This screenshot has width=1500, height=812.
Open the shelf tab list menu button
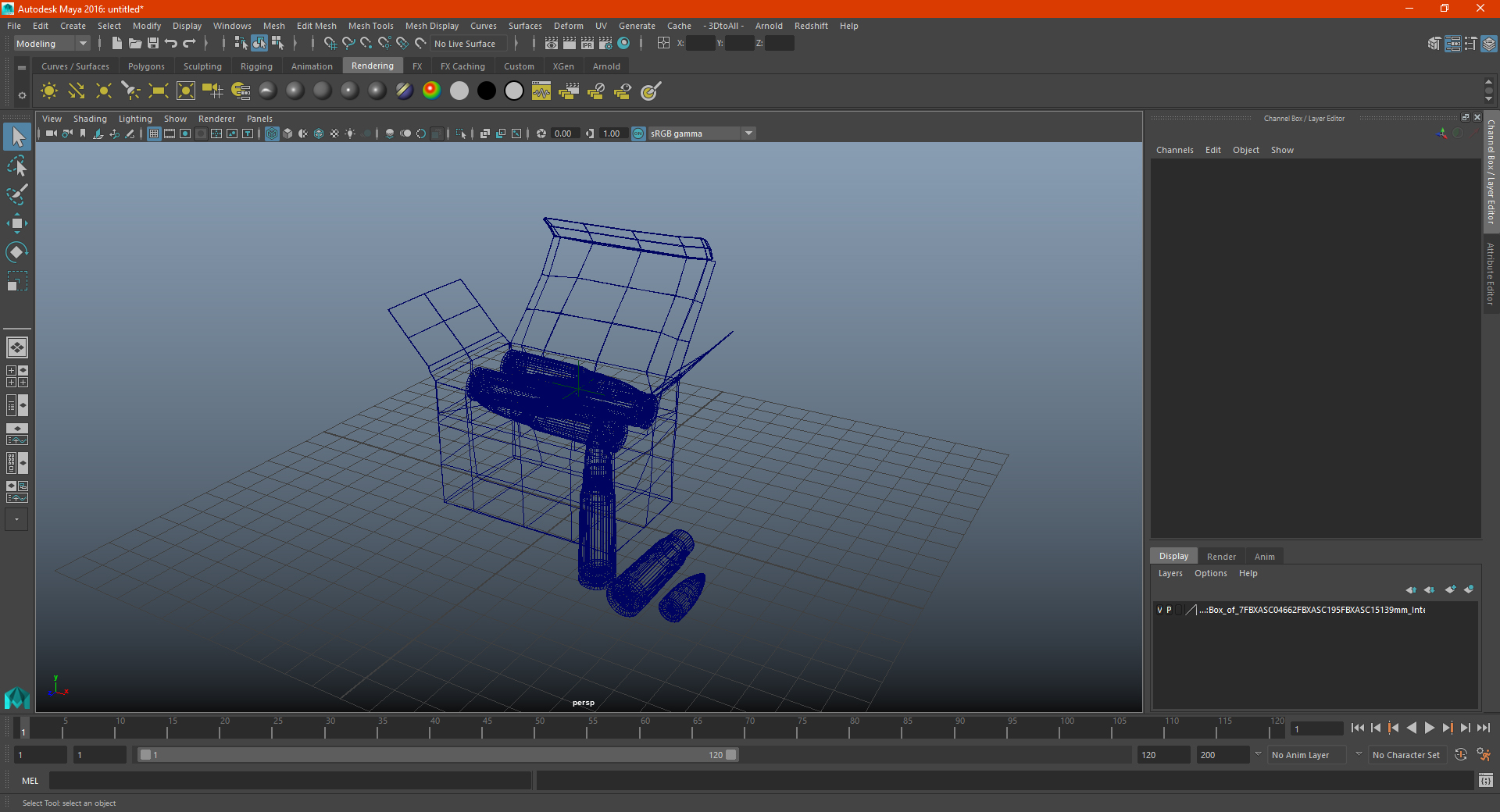(x=22, y=68)
